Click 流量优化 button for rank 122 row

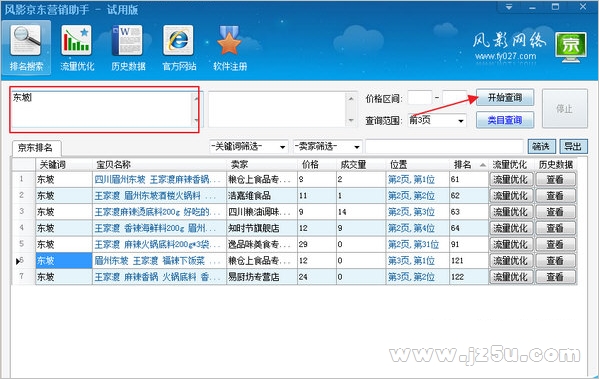(x=511, y=277)
